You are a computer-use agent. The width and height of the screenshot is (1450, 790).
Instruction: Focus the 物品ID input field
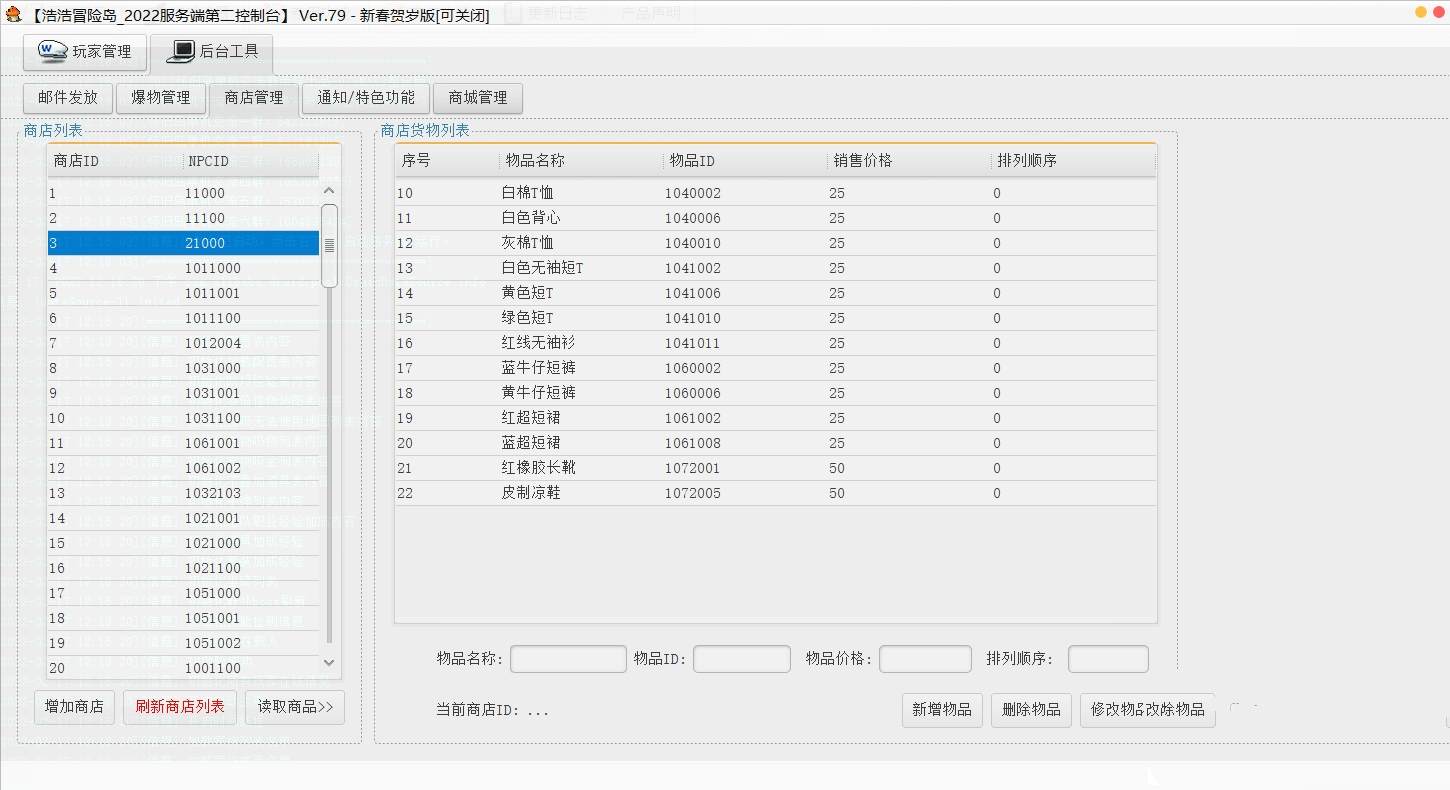[741, 659]
